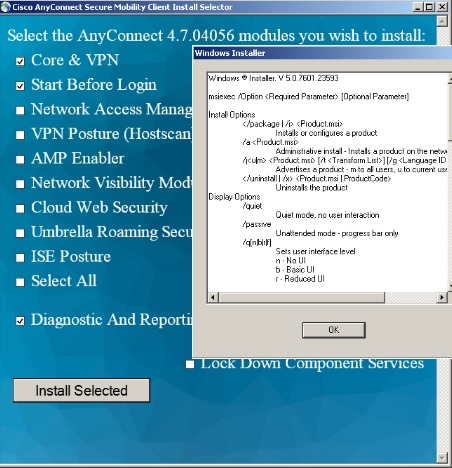Click the 'msiexec /Option' usage line
Screen dimensions: 452x468
tap(308, 97)
